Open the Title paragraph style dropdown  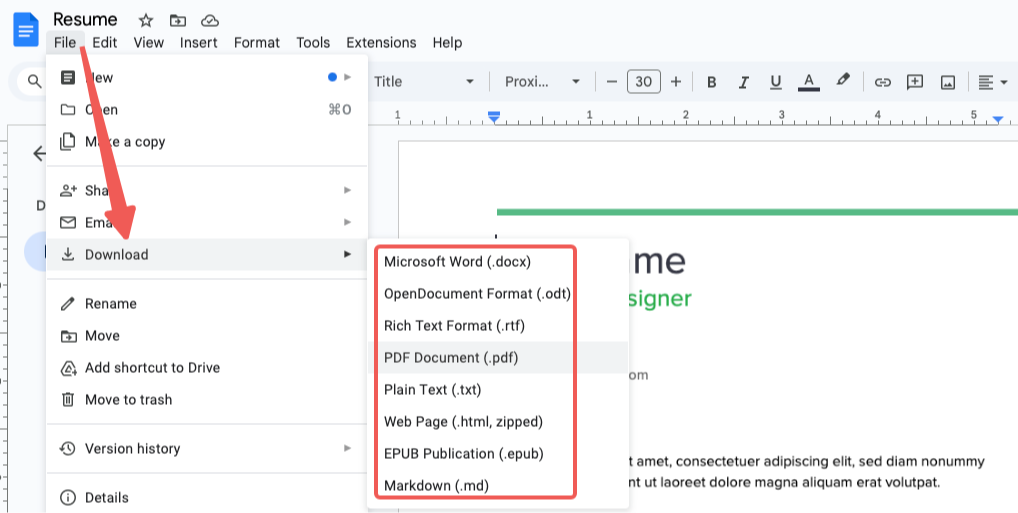pyautogui.click(x=424, y=82)
